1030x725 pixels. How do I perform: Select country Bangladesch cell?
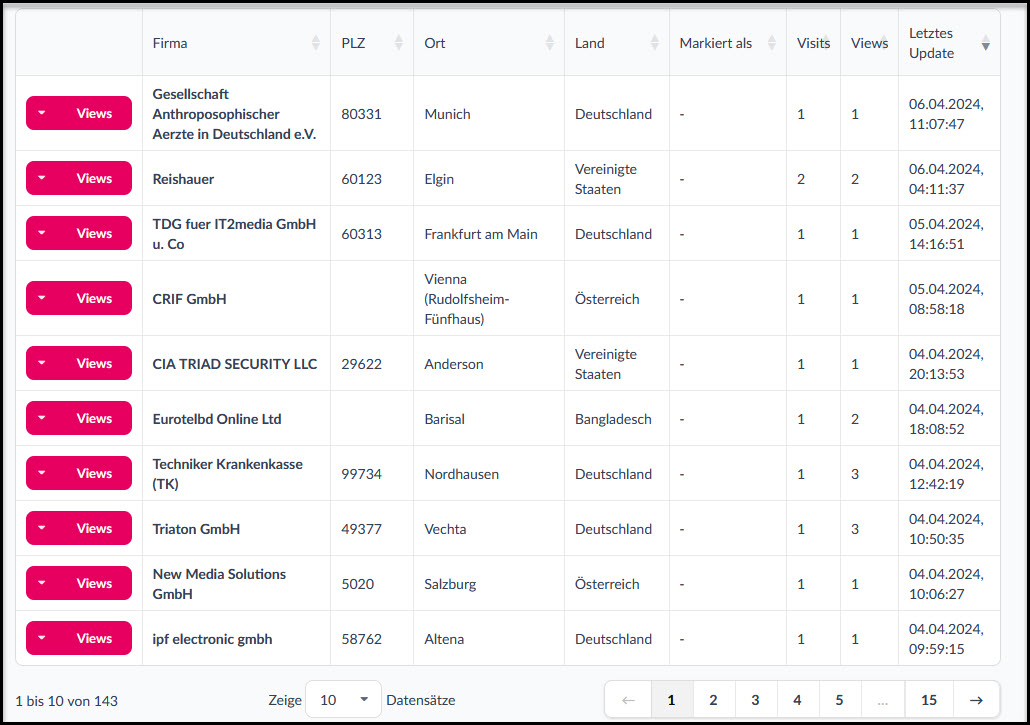pyautogui.click(x=613, y=419)
